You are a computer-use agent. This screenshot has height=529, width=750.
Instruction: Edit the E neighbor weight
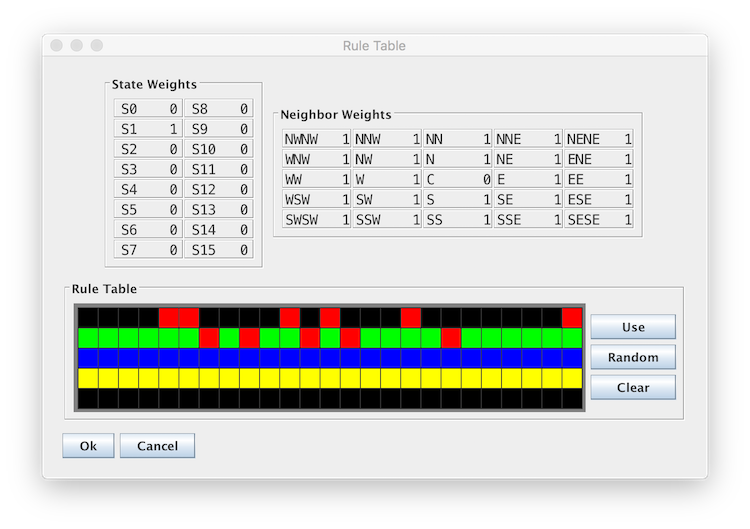coord(528,179)
